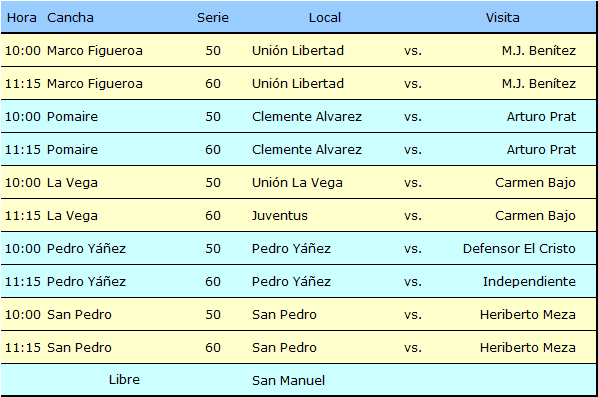Click Heriberto Meza in the 10:00 San Pedro row

pos(527,315)
